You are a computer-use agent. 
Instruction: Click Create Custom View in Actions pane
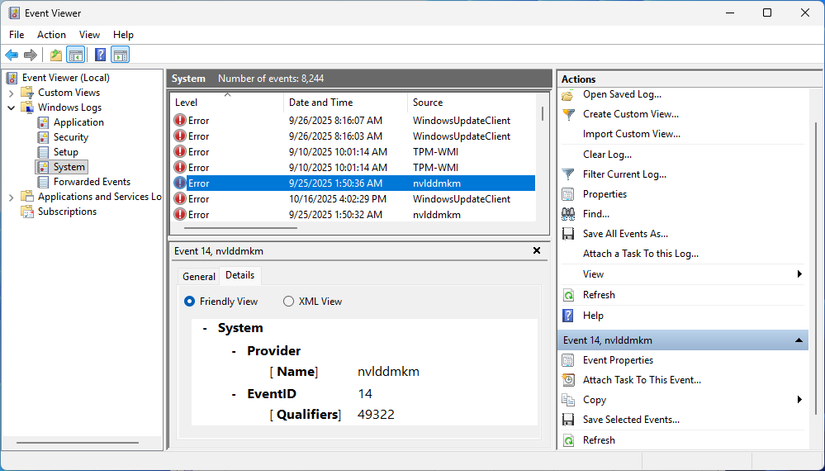pos(630,114)
